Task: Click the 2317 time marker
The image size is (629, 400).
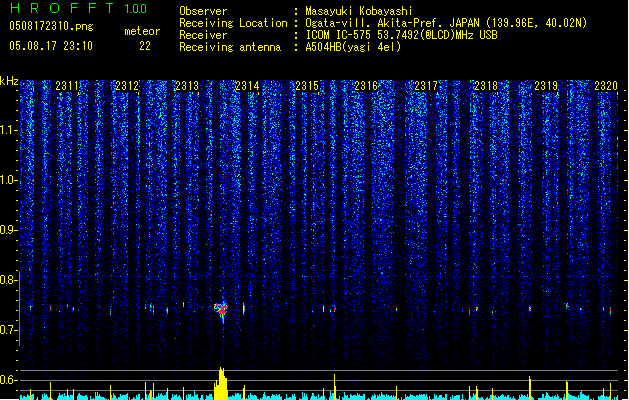Action: (x=426, y=86)
